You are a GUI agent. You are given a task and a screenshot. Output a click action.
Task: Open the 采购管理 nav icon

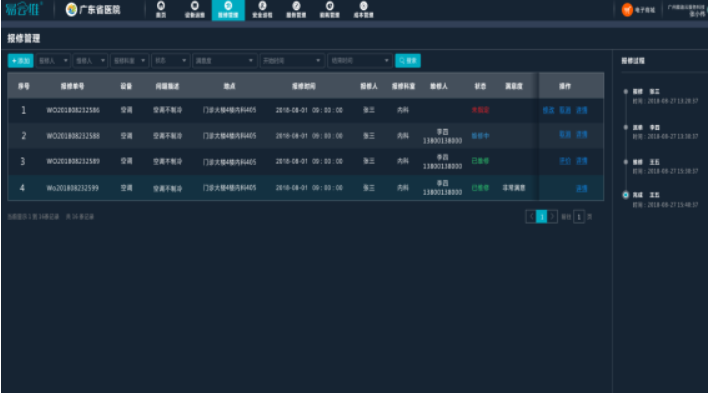[330, 6]
